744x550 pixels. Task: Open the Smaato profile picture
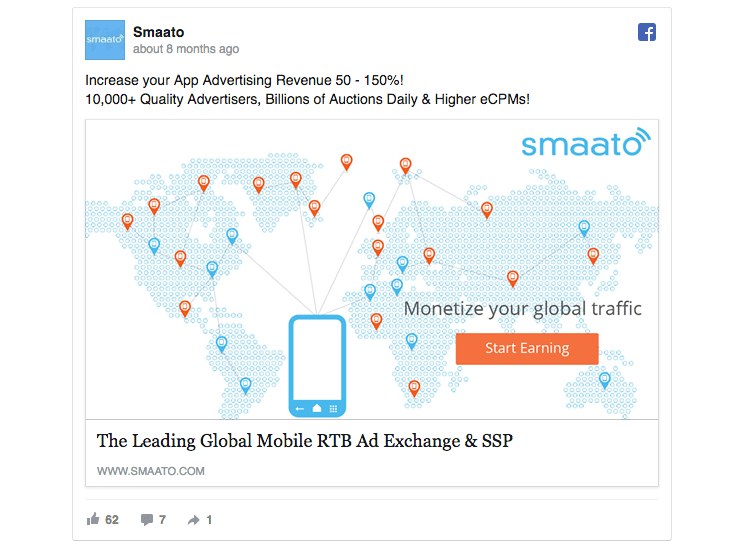click(x=105, y=40)
